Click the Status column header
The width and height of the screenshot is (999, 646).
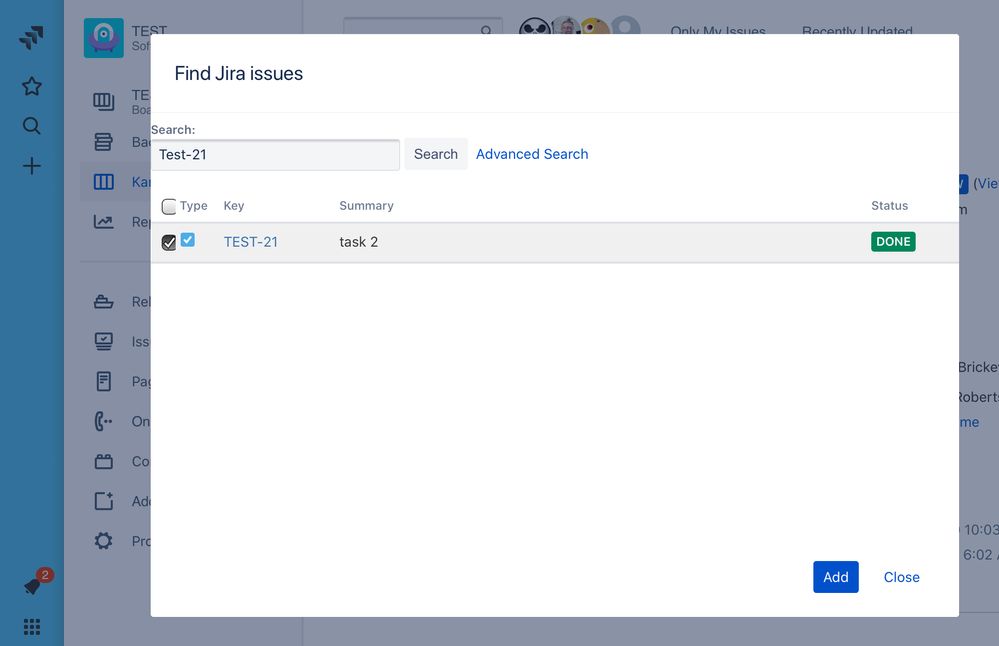889,206
